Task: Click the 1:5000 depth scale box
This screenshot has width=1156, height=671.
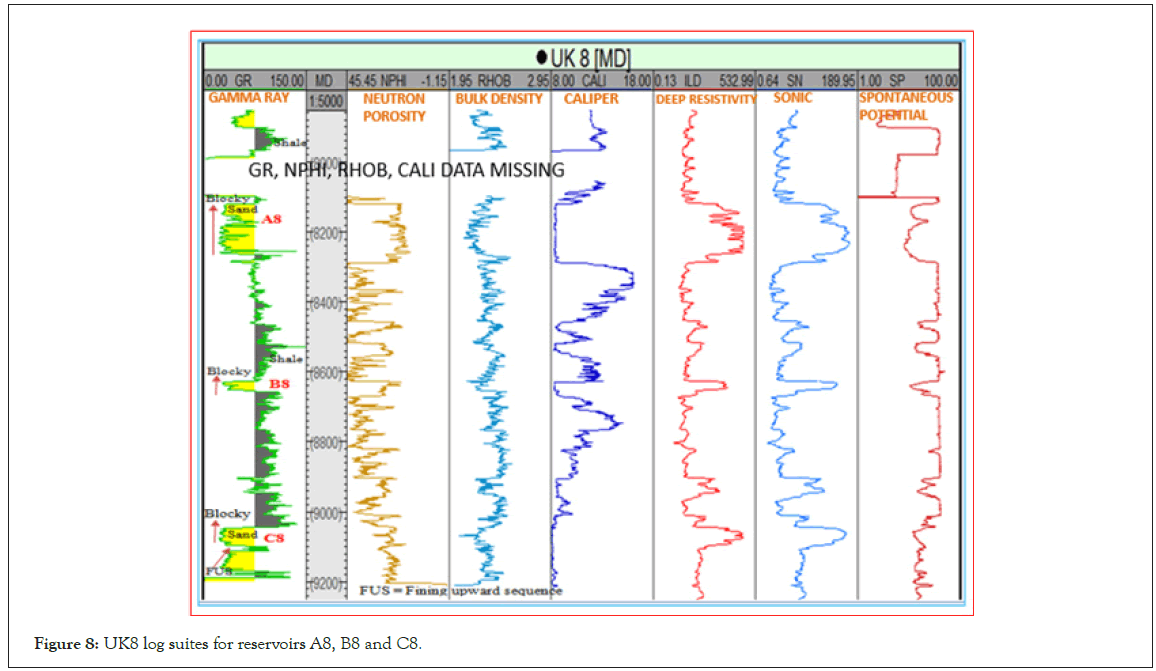Action: [324, 100]
